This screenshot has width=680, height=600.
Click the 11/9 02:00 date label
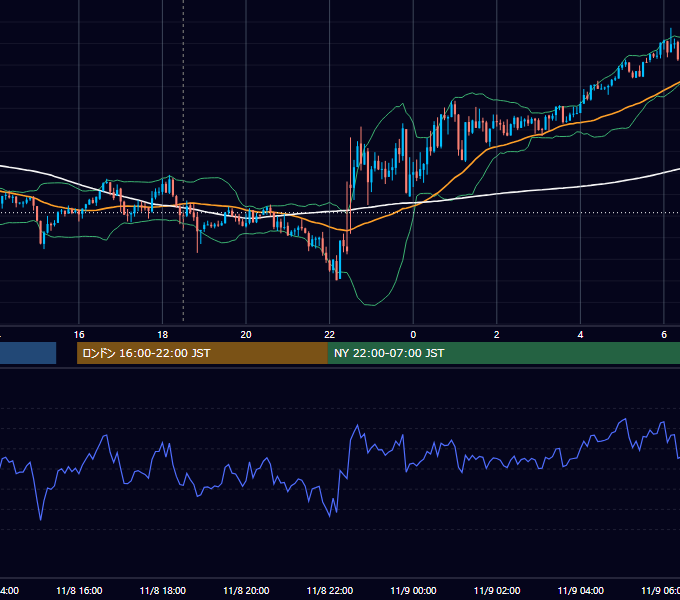[x=497, y=591]
